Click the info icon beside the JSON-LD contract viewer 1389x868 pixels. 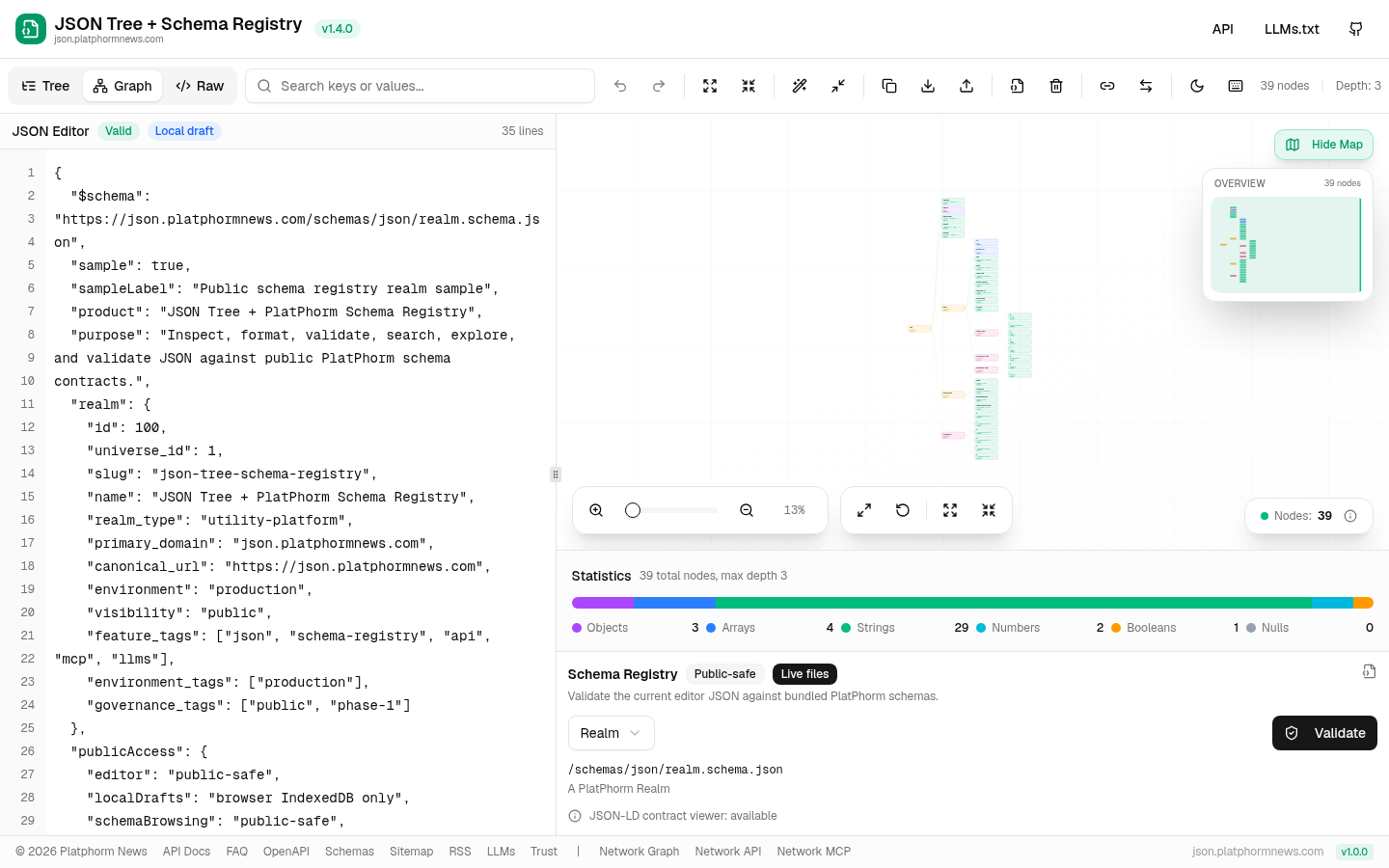pyautogui.click(x=575, y=816)
